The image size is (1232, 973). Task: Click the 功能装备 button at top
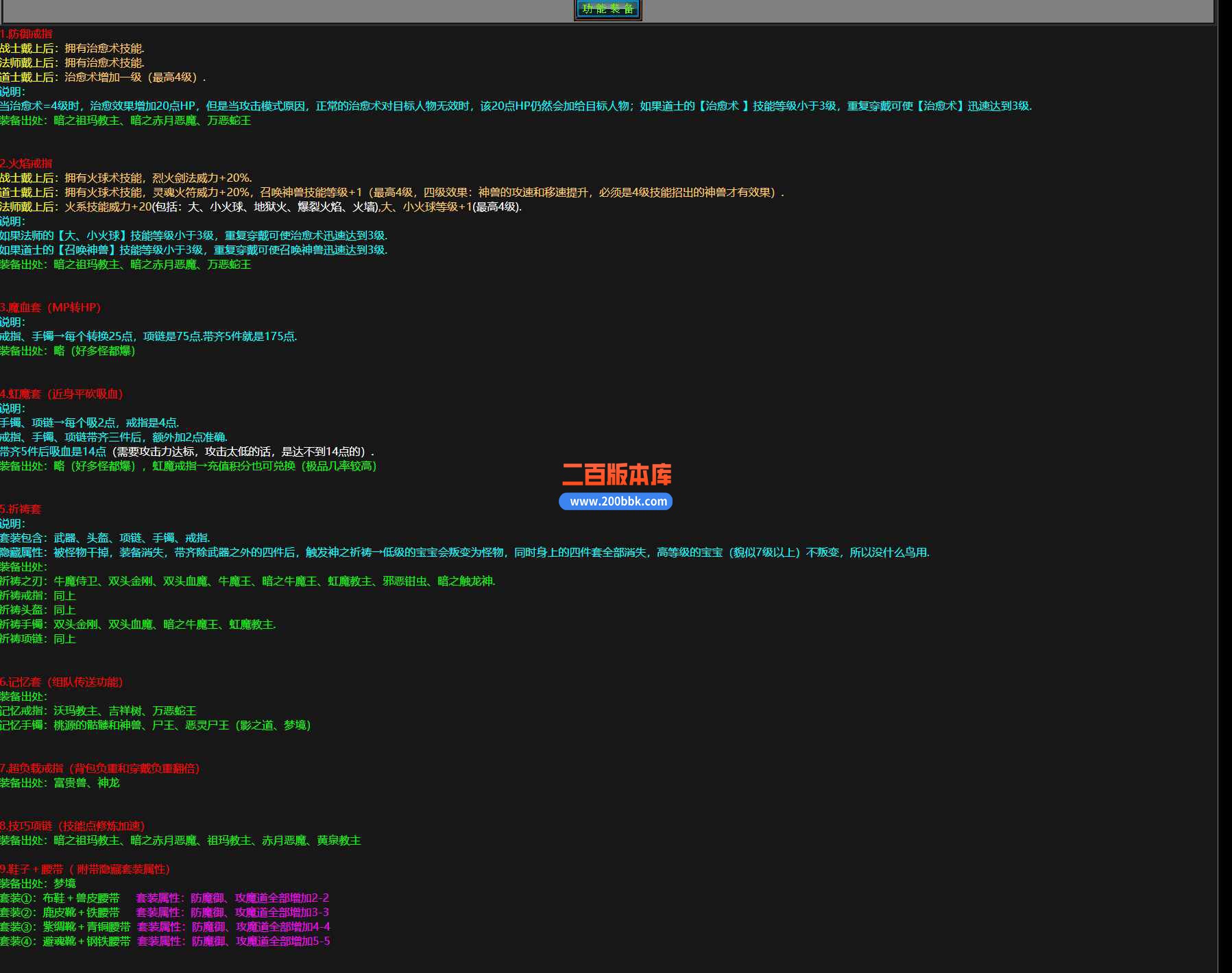(x=607, y=9)
